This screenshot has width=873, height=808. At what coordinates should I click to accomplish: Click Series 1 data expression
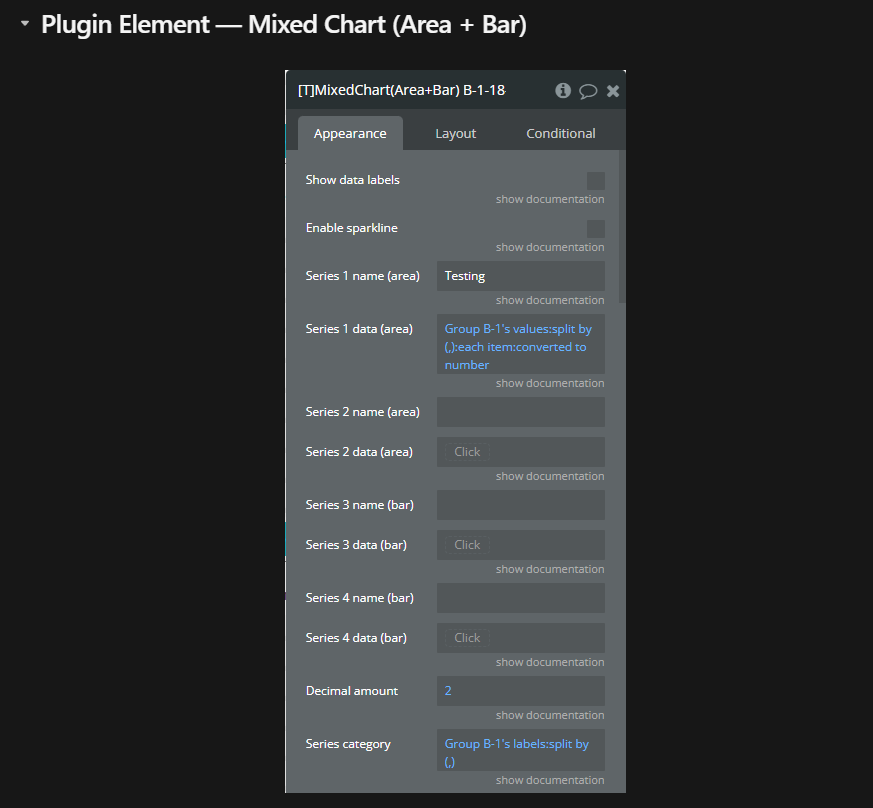520,346
